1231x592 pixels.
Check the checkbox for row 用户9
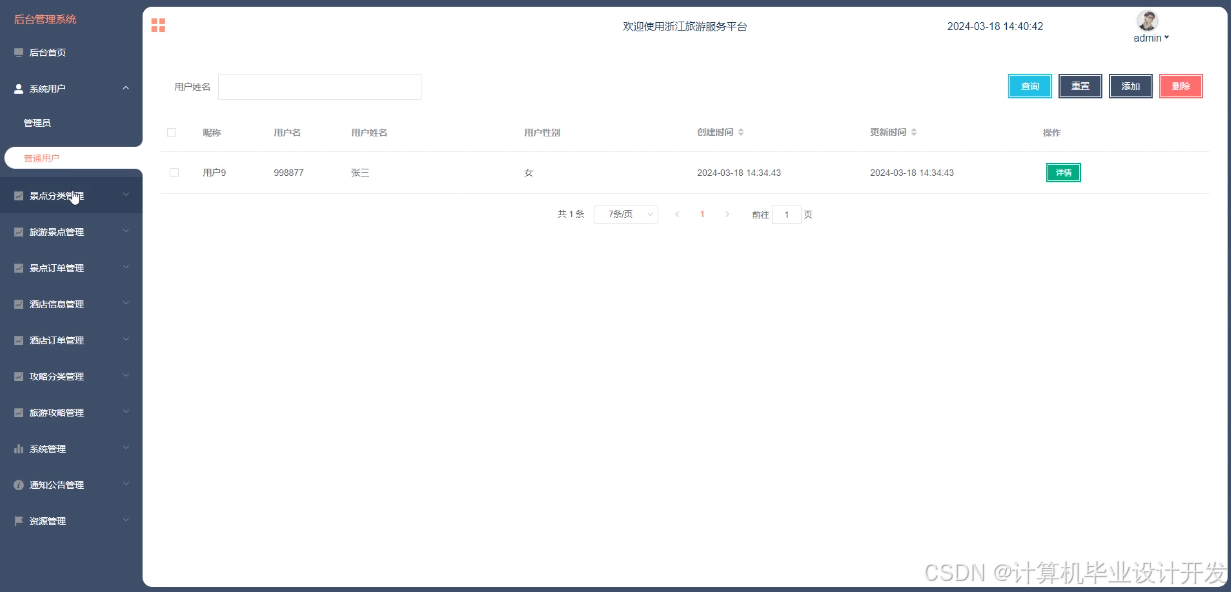[174, 173]
